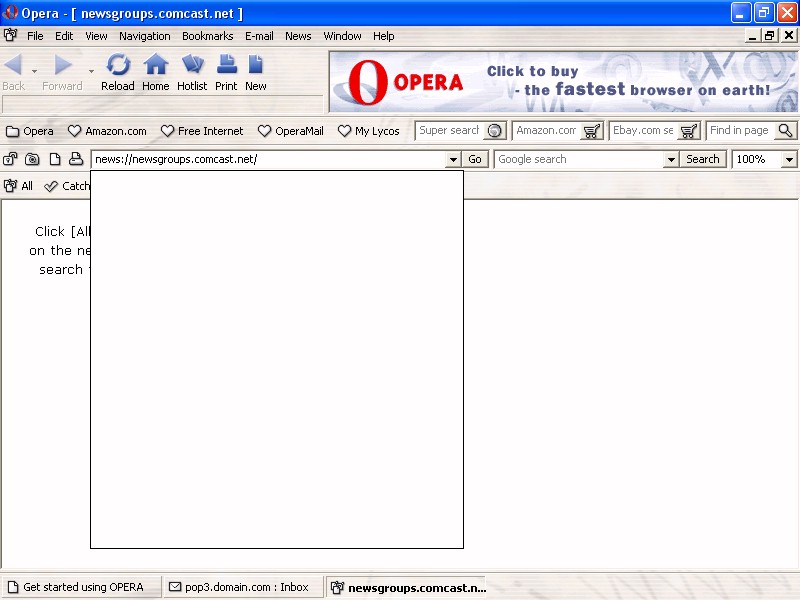Open the My Lycos bookmark
This screenshot has width=800, height=600.
(369, 131)
